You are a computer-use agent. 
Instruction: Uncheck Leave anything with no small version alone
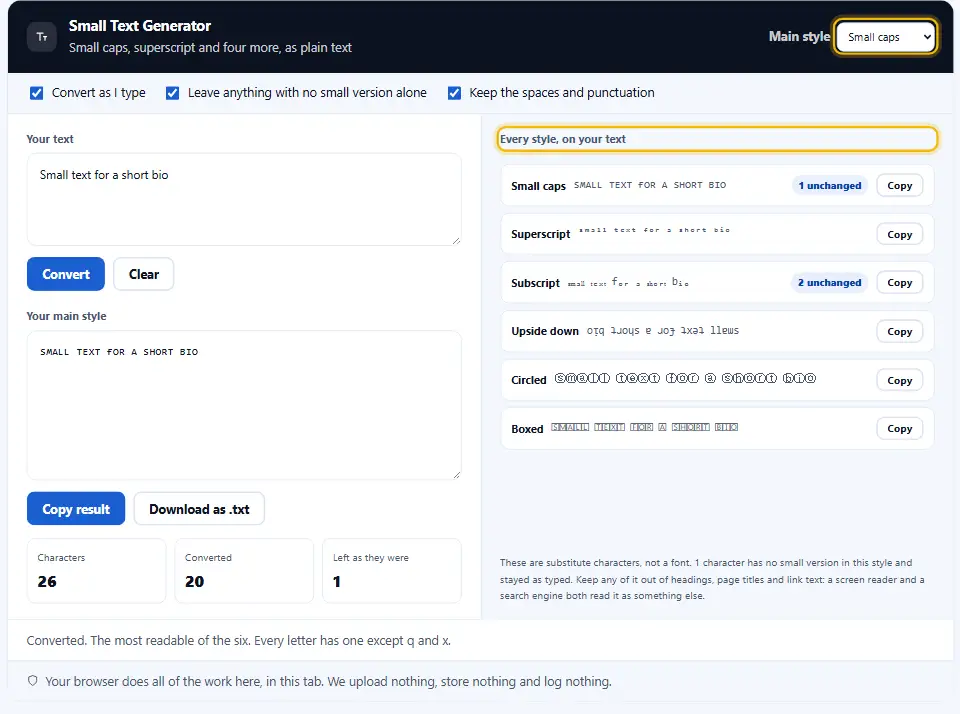point(173,93)
